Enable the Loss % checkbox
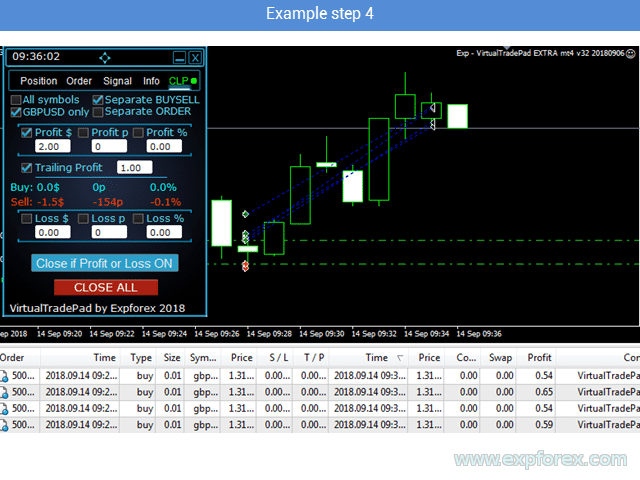640x480 pixels. pos(138,219)
